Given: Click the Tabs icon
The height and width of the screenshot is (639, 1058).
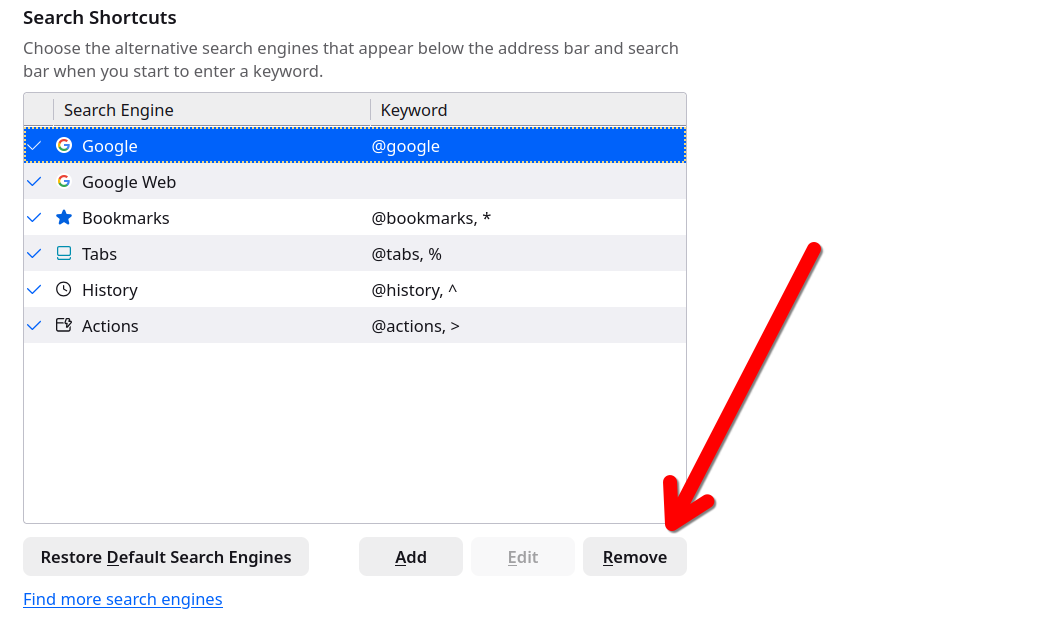Looking at the screenshot, I should pyautogui.click(x=64, y=254).
